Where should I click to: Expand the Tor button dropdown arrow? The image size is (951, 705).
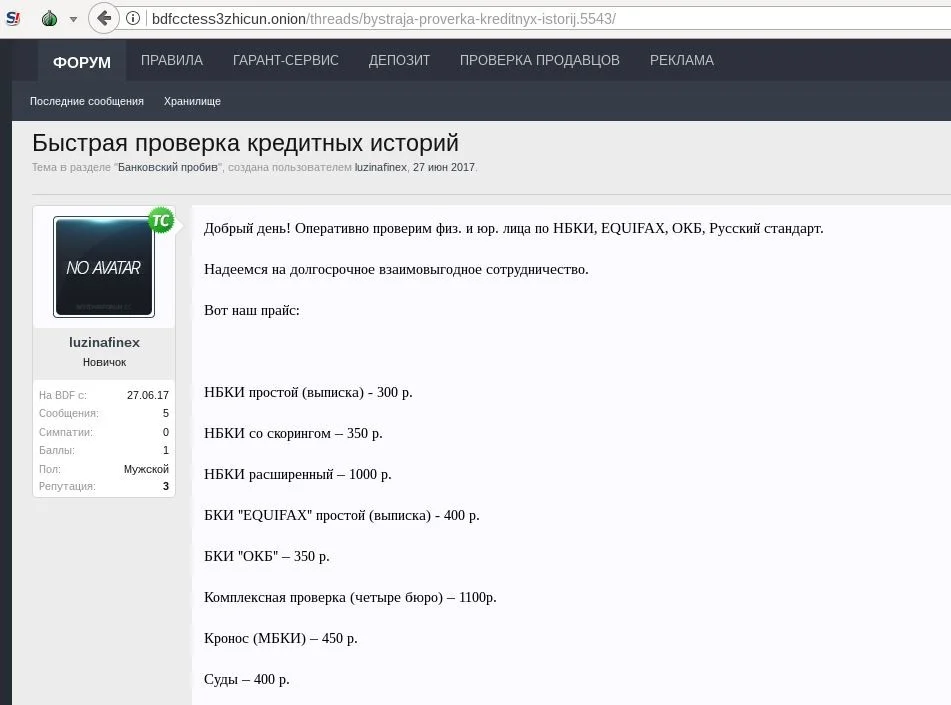pos(73,19)
